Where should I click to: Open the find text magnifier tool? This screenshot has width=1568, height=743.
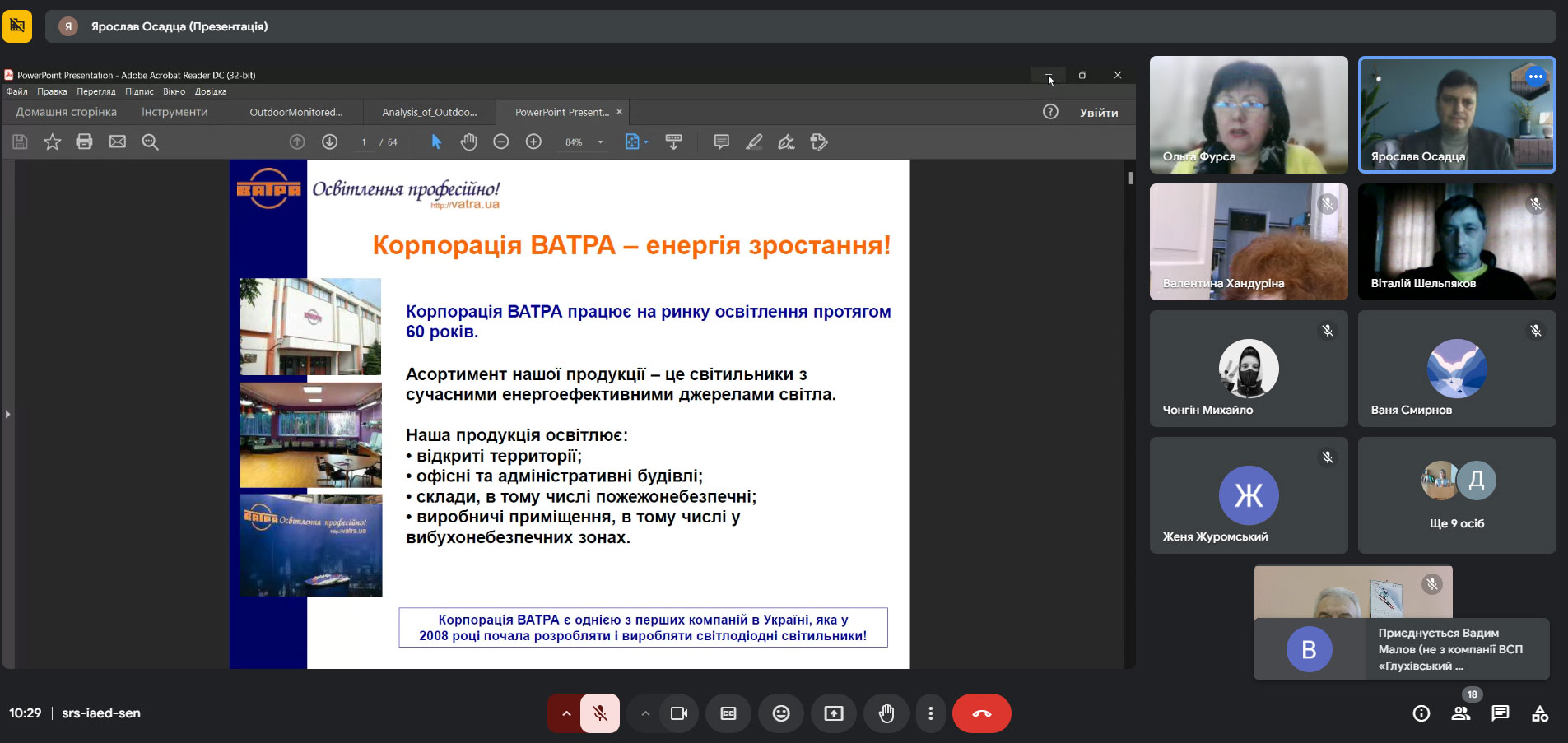pyautogui.click(x=150, y=142)
